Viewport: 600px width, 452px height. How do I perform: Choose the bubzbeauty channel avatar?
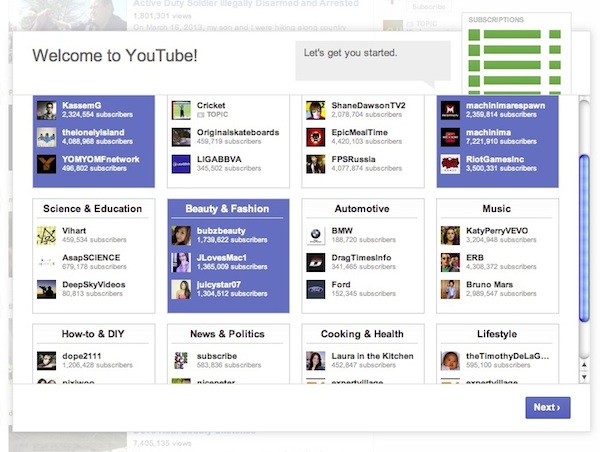[181, 236]
